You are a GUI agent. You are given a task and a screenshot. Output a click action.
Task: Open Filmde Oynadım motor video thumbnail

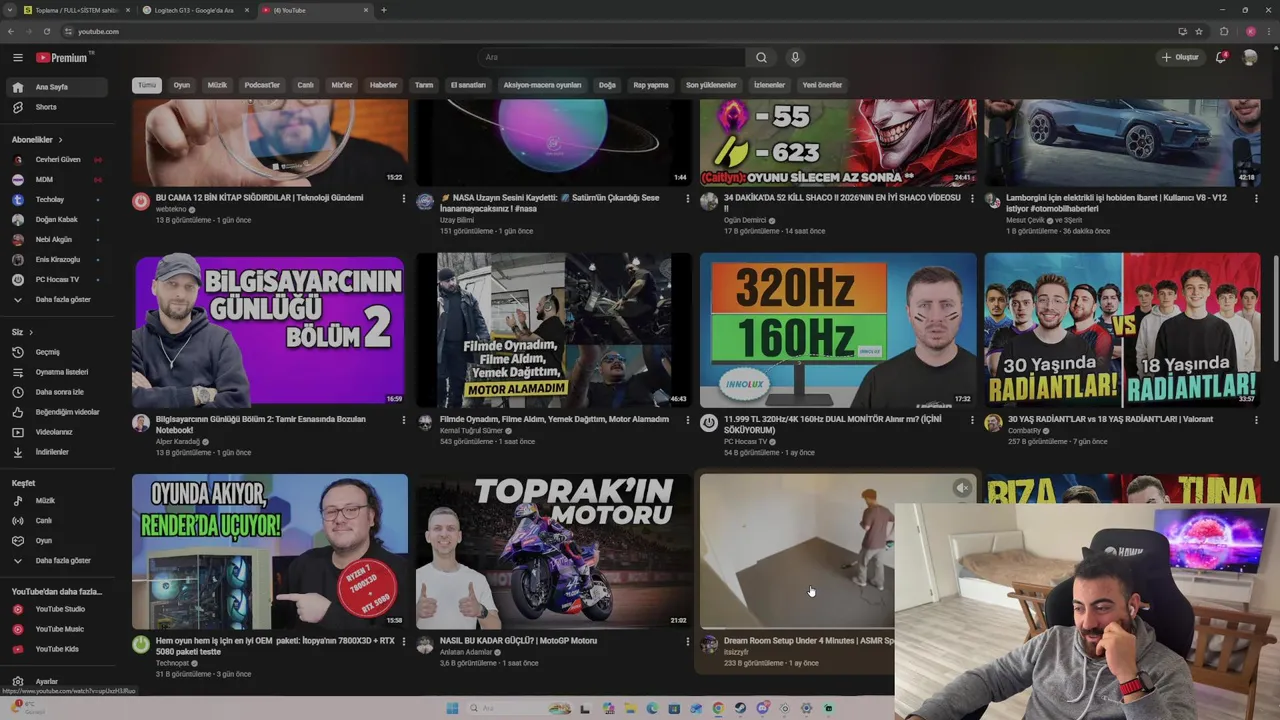pos(553,330)
